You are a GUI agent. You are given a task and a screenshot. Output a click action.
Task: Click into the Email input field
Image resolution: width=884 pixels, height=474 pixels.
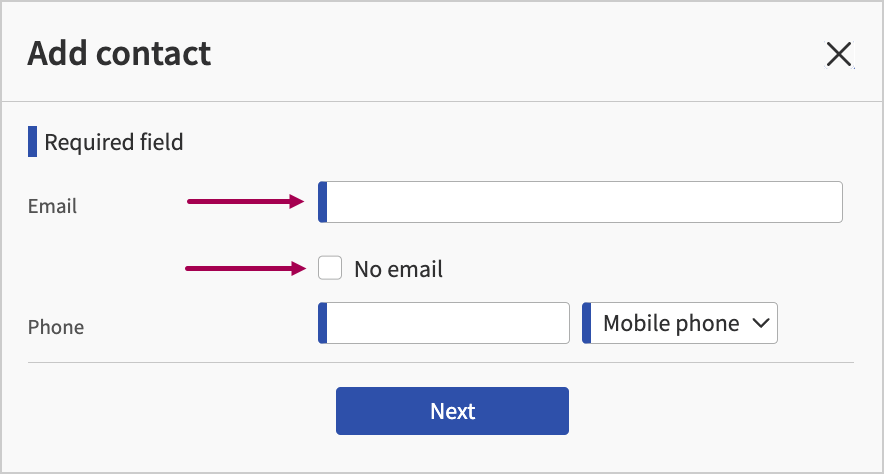[584, 202]
